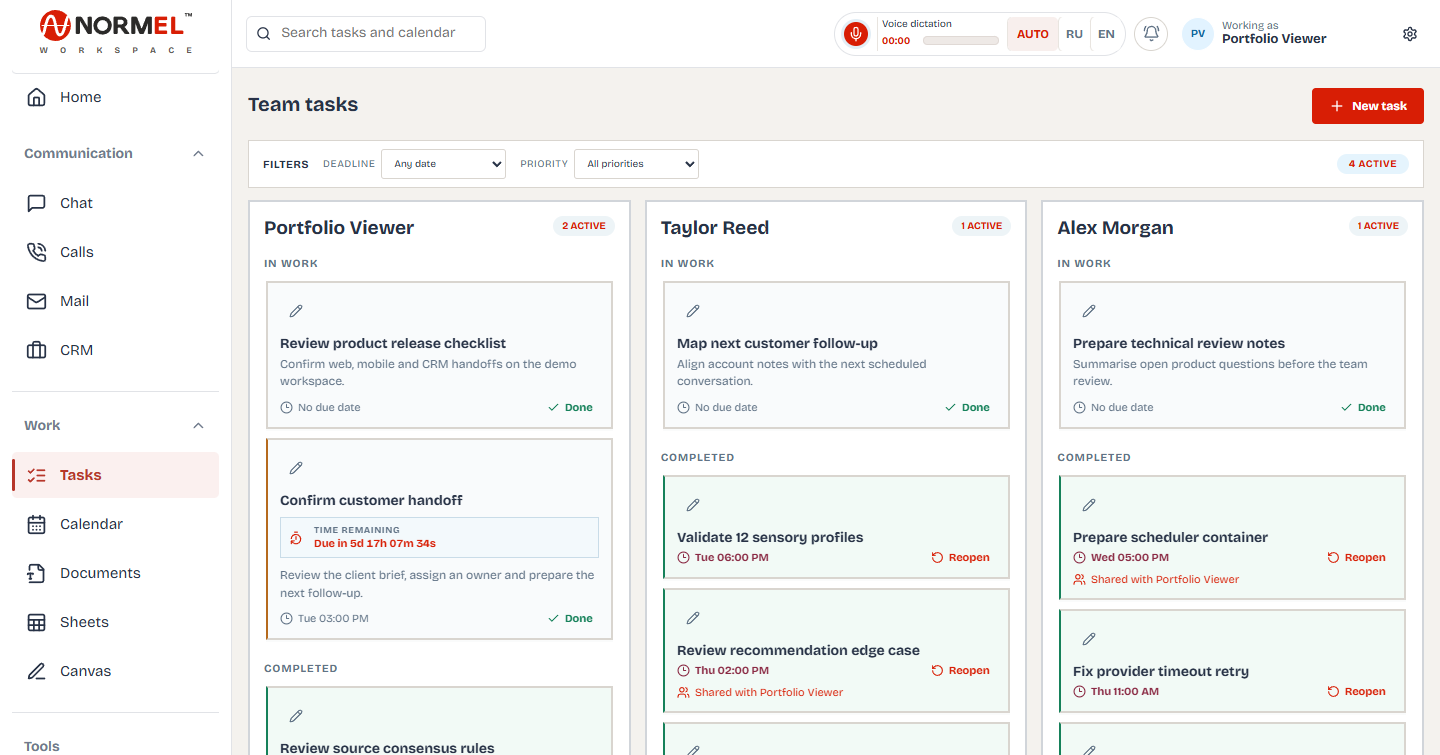Screen dimensions: 1440x755
Task: Open notifications bell
Action: click(1151, 34)
